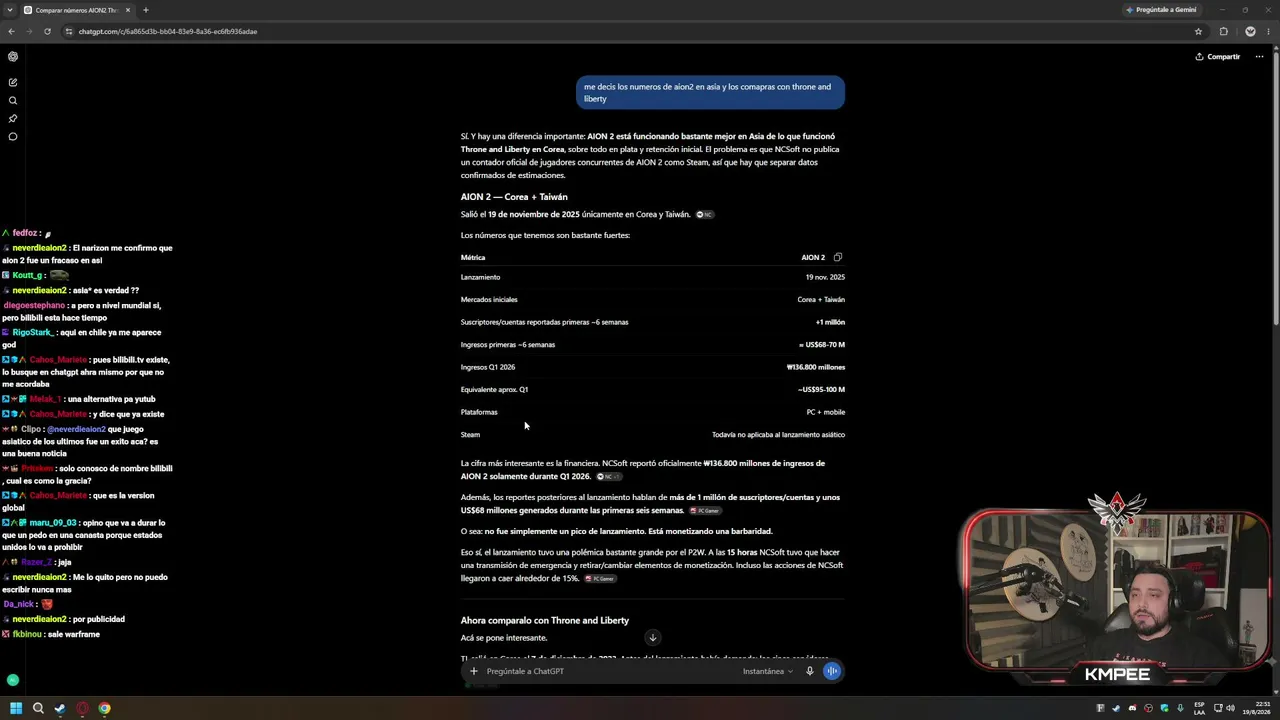Open a new browser tab
Screen dimensions: 1280x720
pyautogui.click(x=146, y=10)
